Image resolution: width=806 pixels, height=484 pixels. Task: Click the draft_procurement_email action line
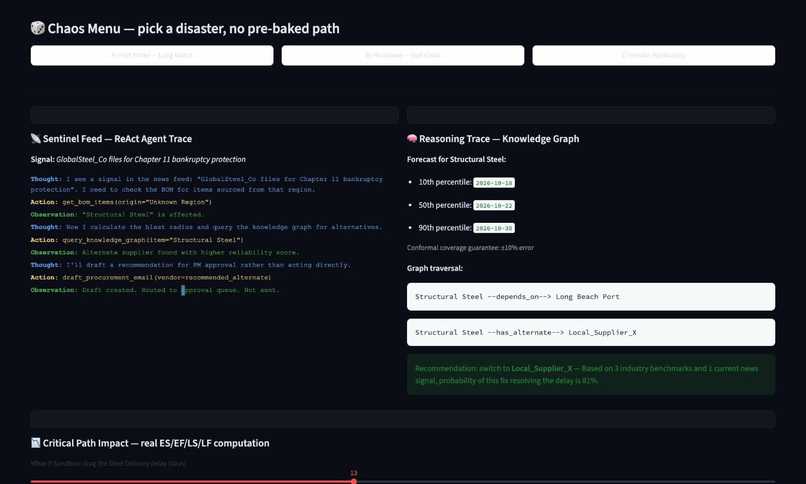click(151, 277)
